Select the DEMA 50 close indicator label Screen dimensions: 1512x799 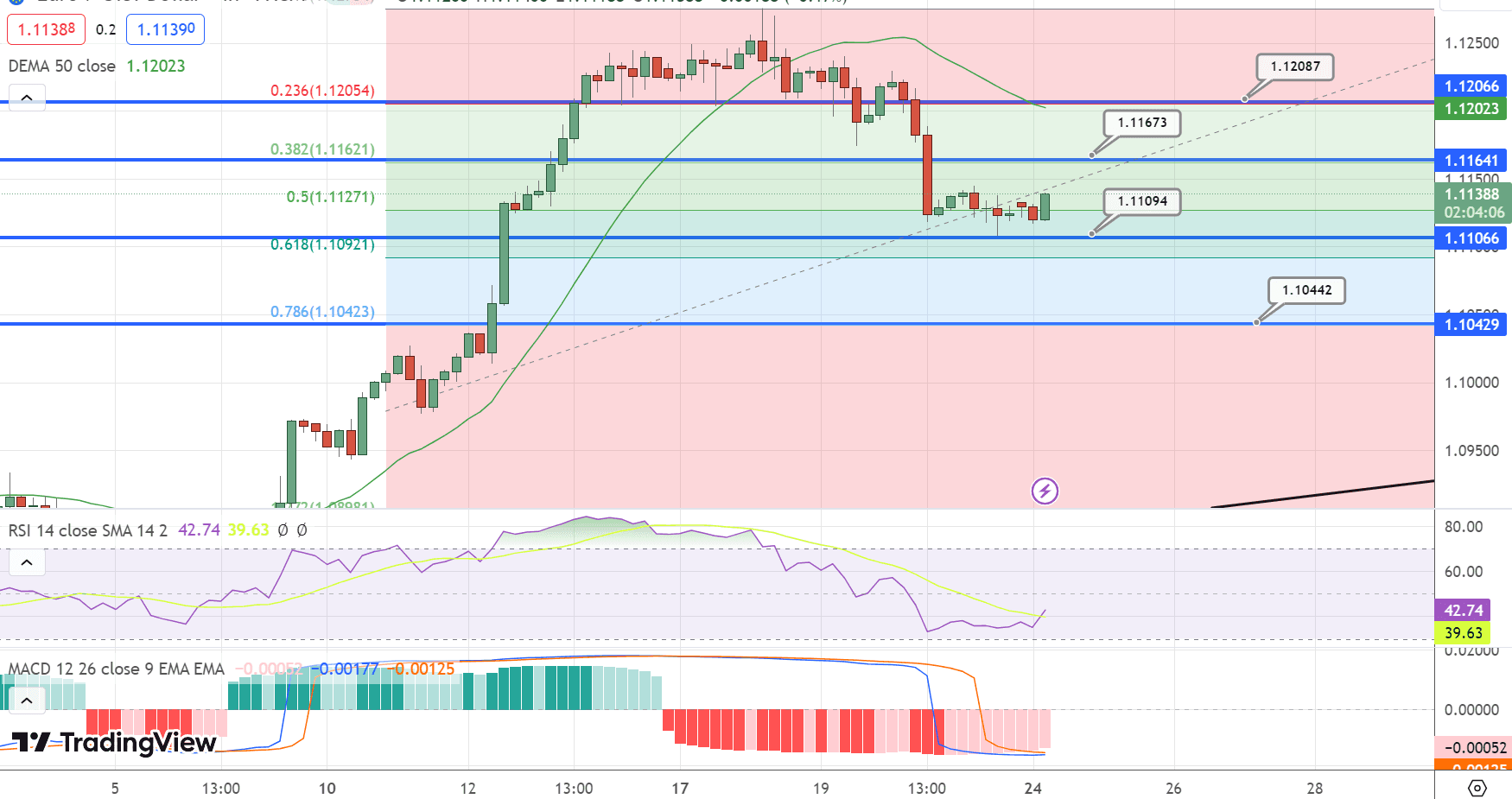(x=62, y=67)
